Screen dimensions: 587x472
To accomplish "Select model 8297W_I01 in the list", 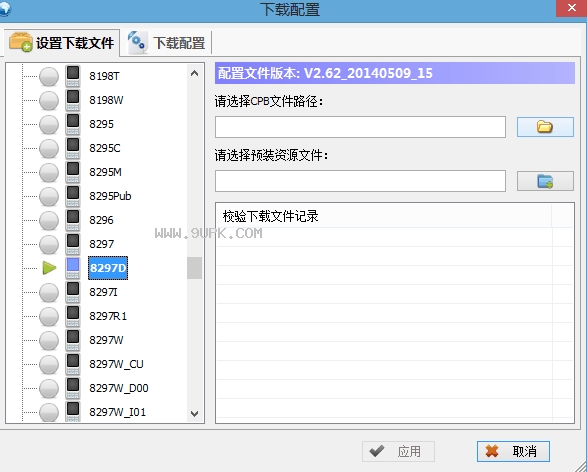I will click(x=117, y=412).
